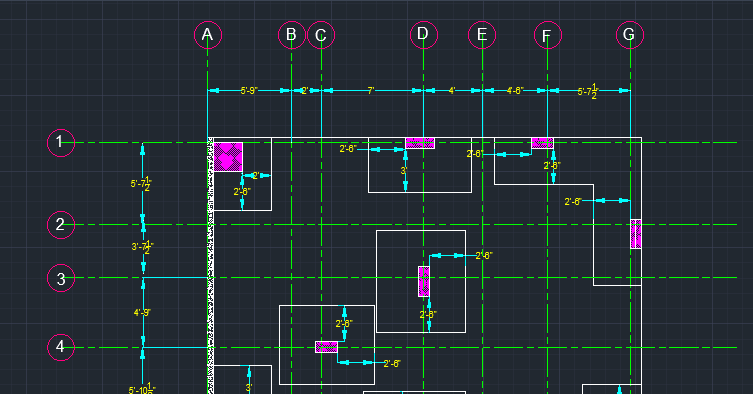Viewport: 753px width, 394px height.
Task: Pick the 3' dimension below the D-1 column
Action: tap(404, 171)
